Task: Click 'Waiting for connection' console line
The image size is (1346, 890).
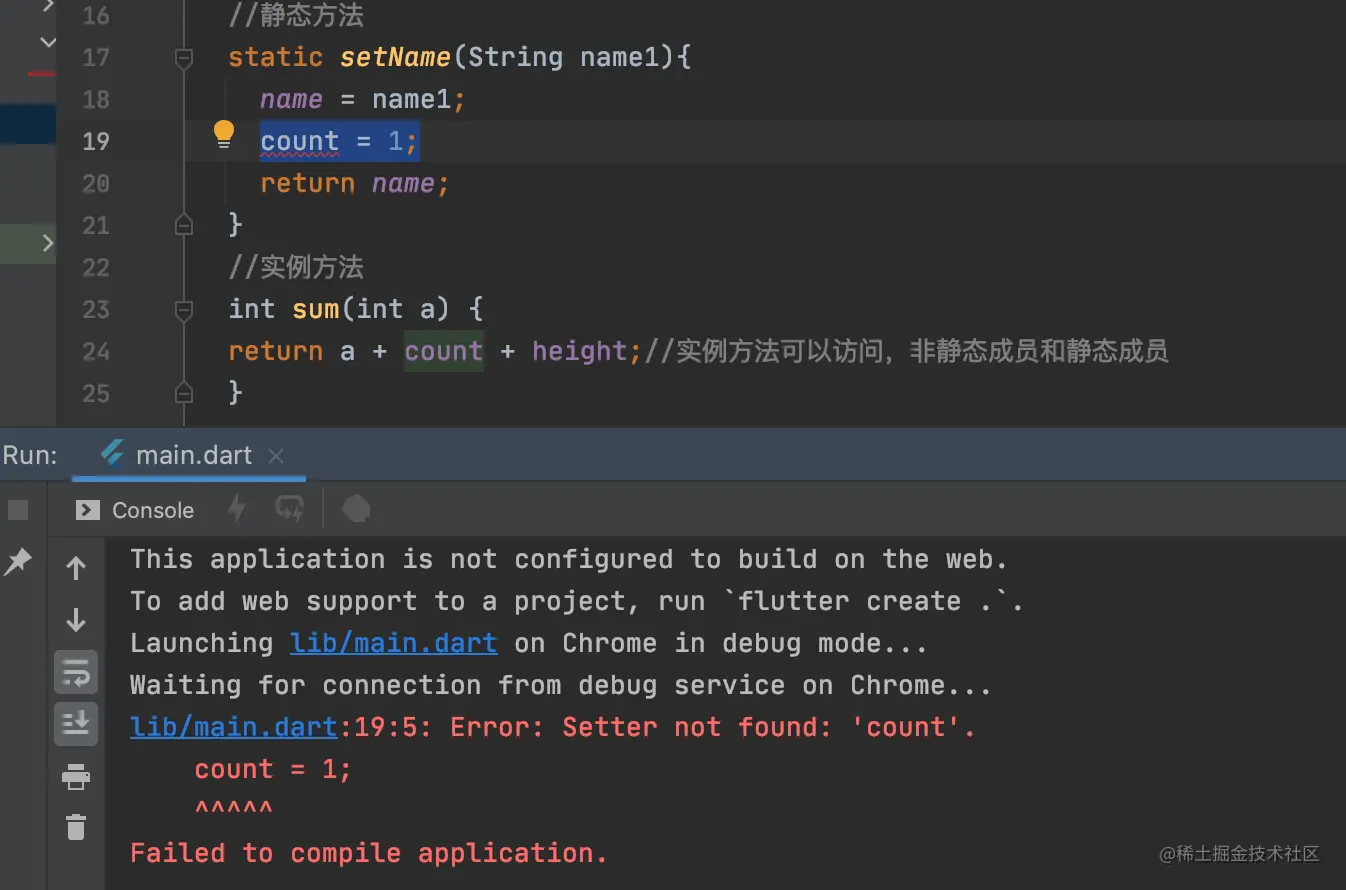Action: 560,685
